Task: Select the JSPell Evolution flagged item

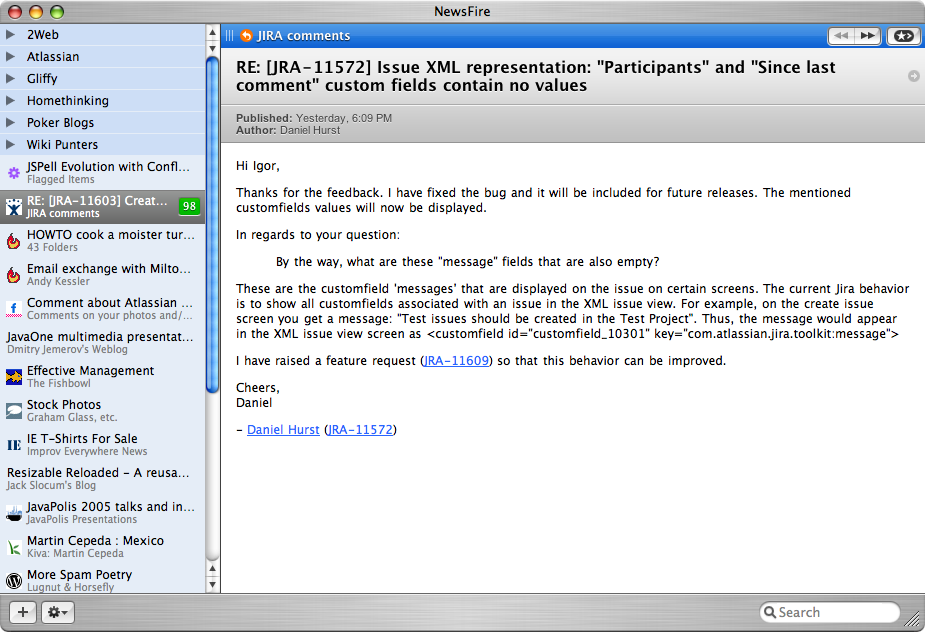Action: tap(103, 173)
